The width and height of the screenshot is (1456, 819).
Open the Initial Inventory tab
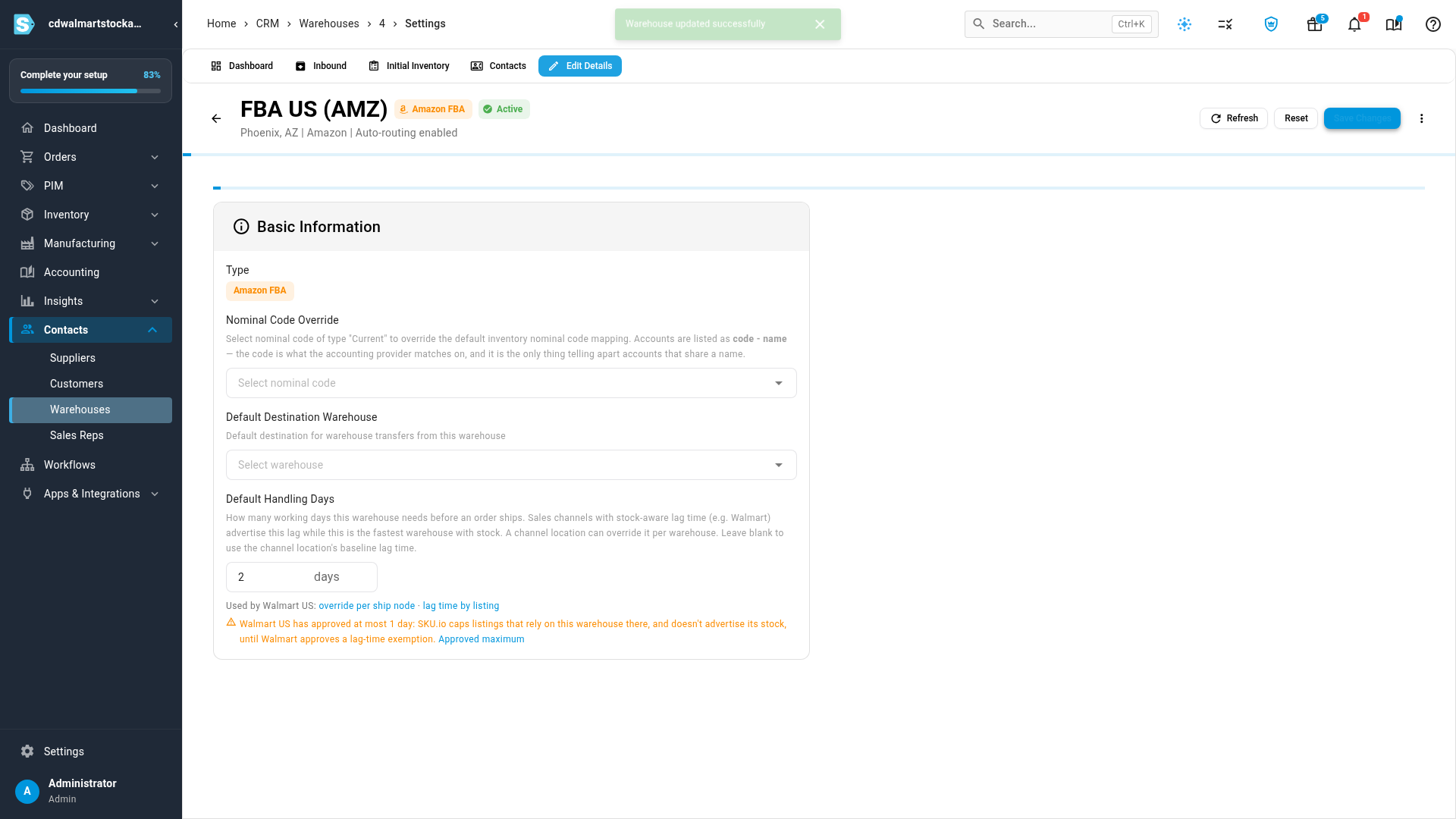(x=409, y=66)
